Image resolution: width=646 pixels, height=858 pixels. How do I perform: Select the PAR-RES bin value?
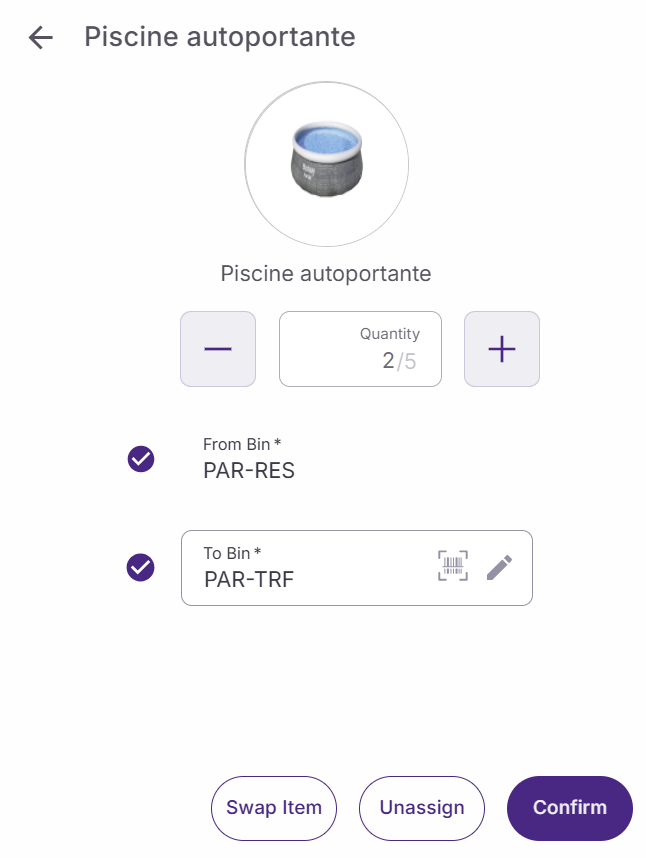tap(249, 470)
